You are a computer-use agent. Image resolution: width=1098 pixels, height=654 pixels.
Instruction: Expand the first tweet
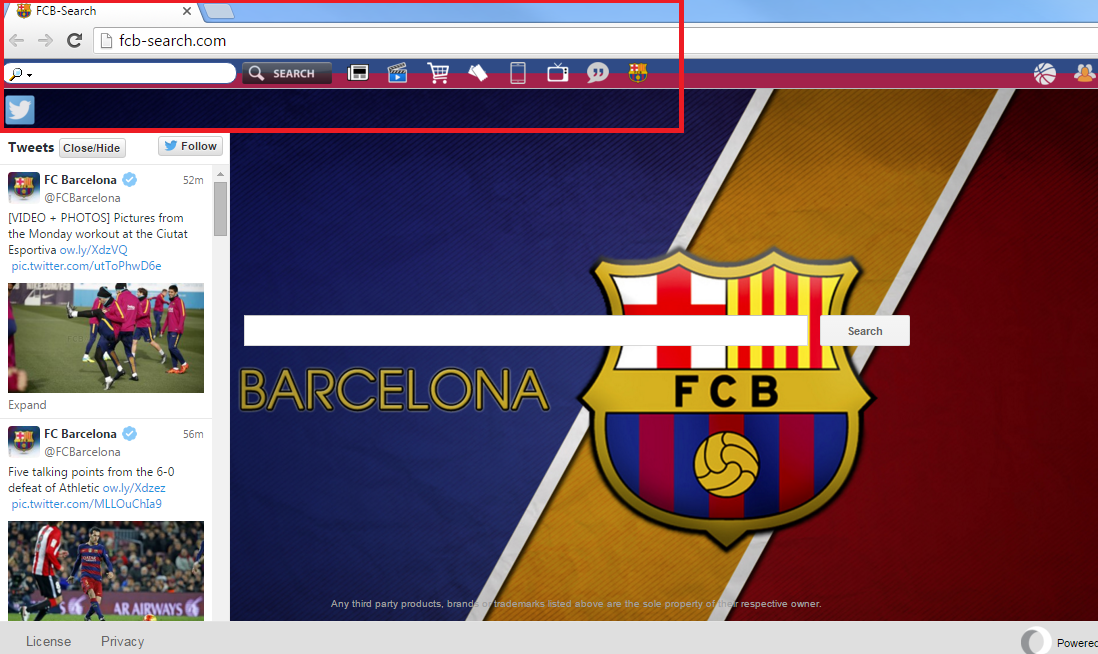click(x=27, y=405)
